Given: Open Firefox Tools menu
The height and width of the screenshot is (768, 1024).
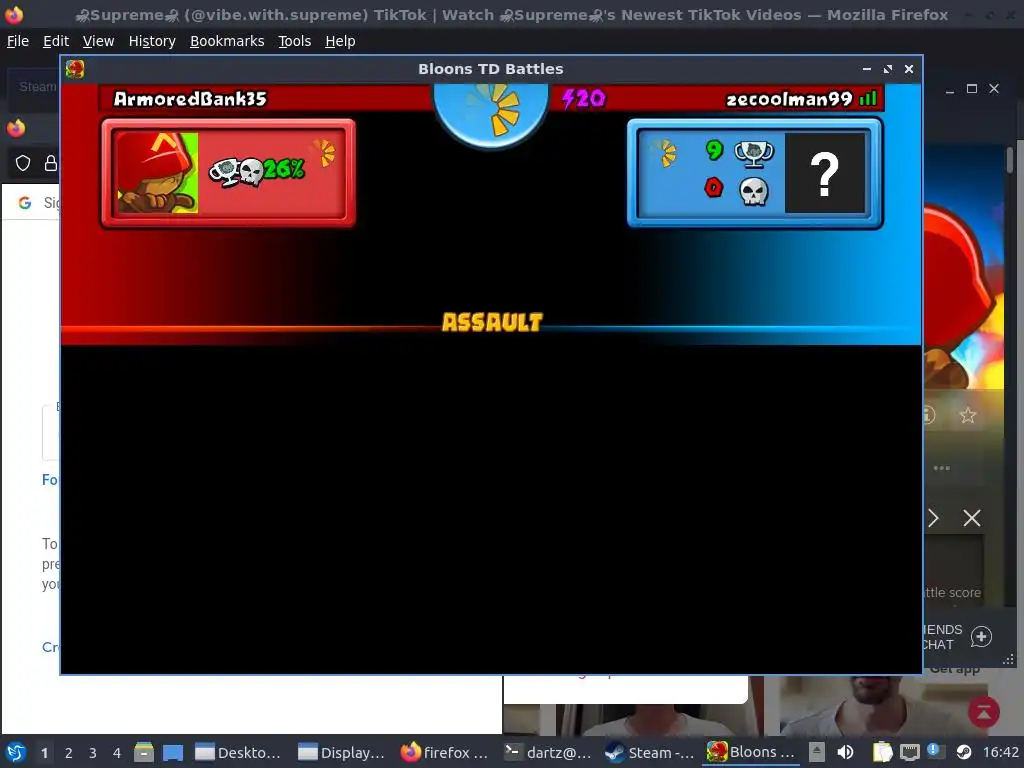Looking at the screenshot, I should click(x=295, y=41).
